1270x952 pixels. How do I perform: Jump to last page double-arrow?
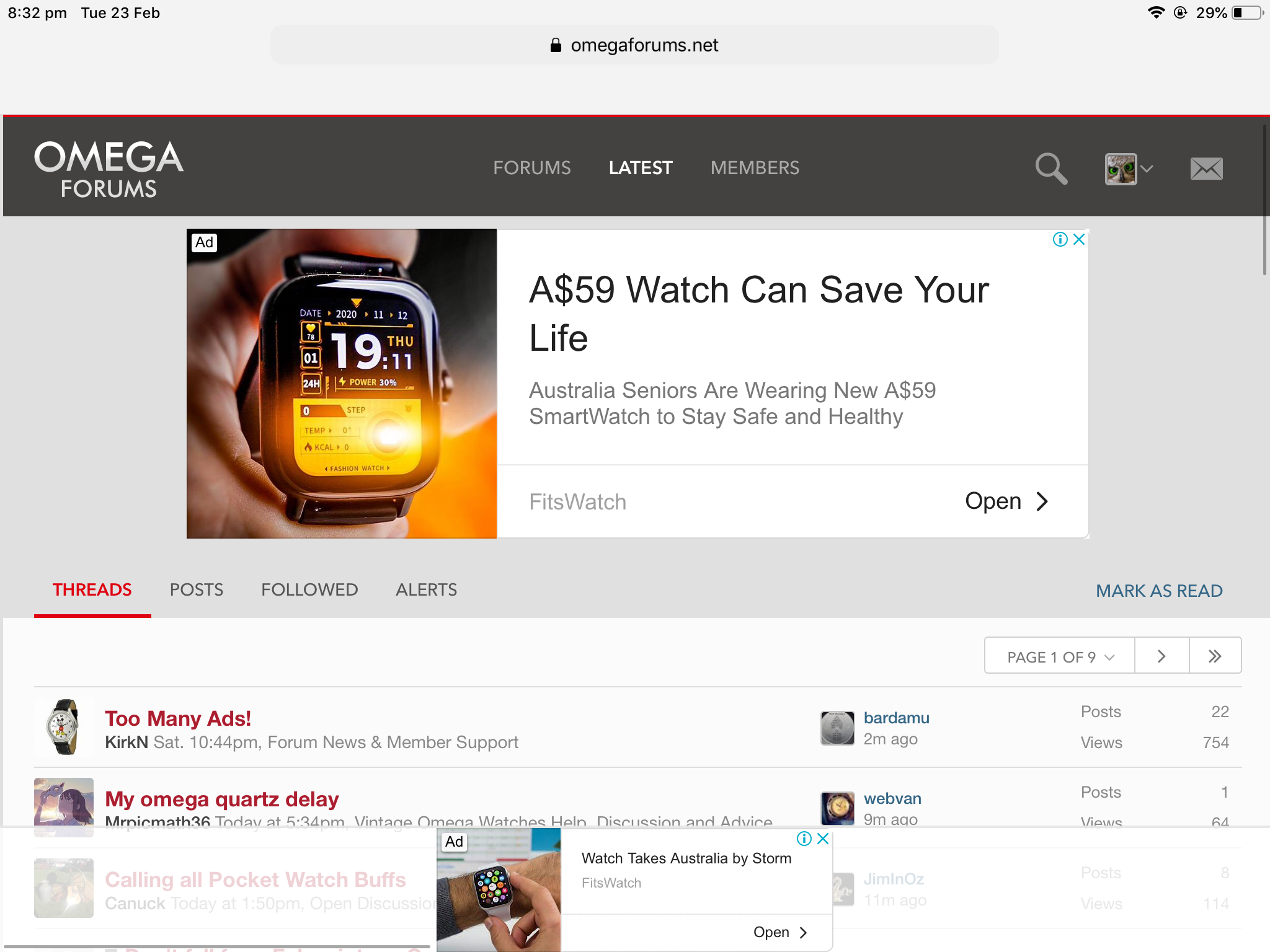click(1215, 656)
